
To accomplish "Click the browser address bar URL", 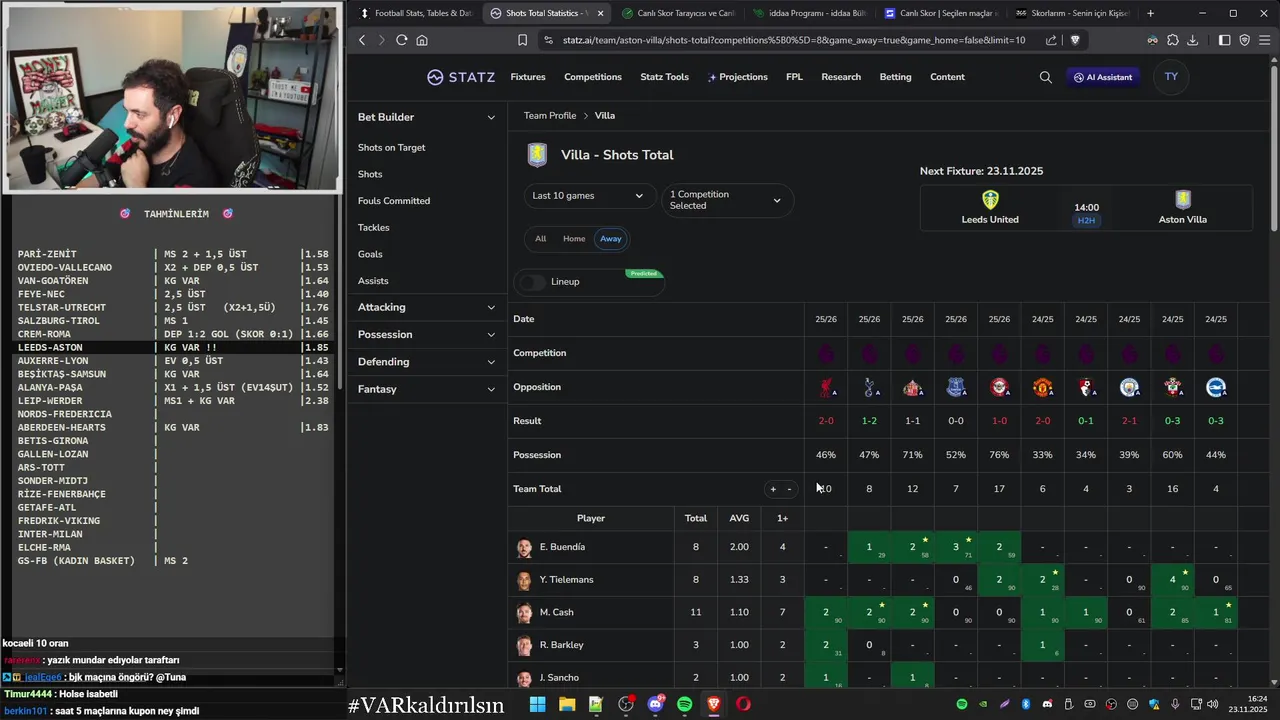I will [x=794, y=40].
